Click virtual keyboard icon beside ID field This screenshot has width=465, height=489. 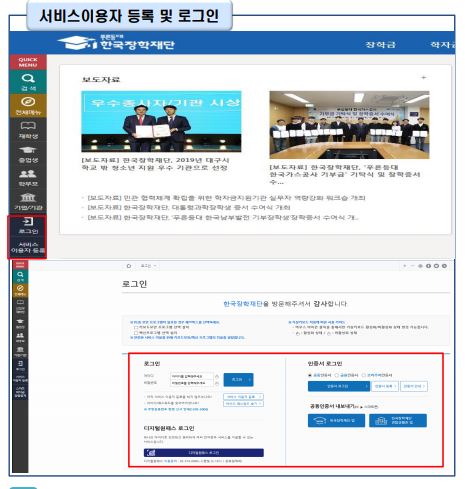(x=217, y=376)
